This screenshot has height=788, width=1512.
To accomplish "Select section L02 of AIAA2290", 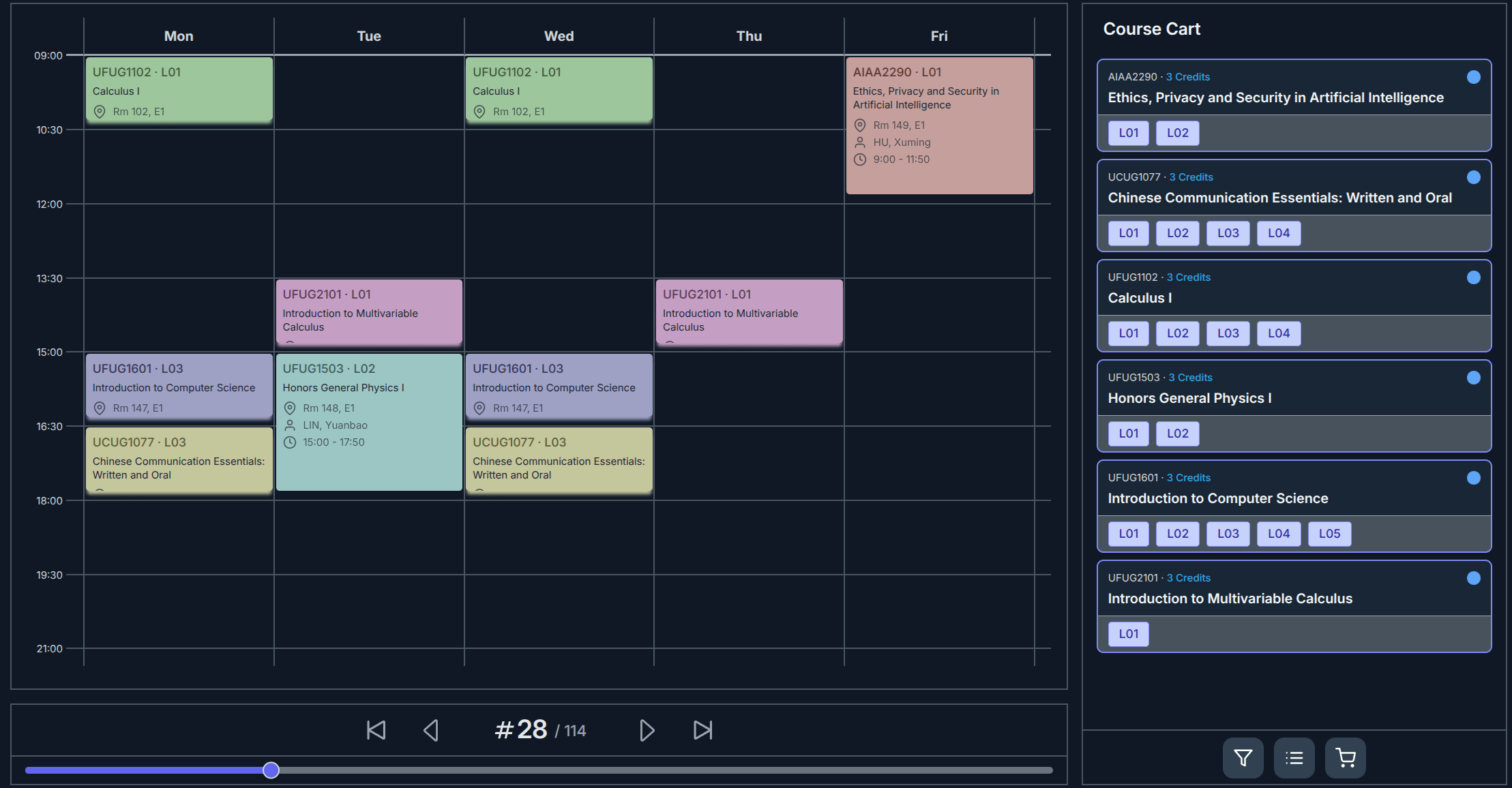I will click(x=1177, y=133).
